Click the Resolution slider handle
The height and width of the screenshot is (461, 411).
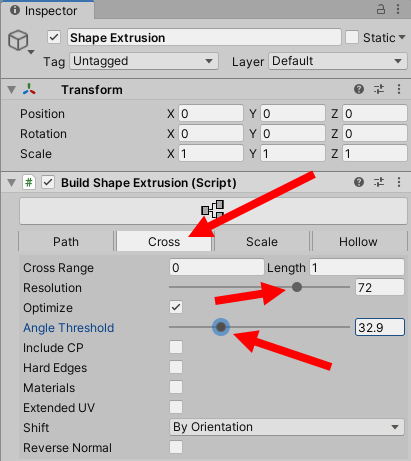click(x=297, y=287)
